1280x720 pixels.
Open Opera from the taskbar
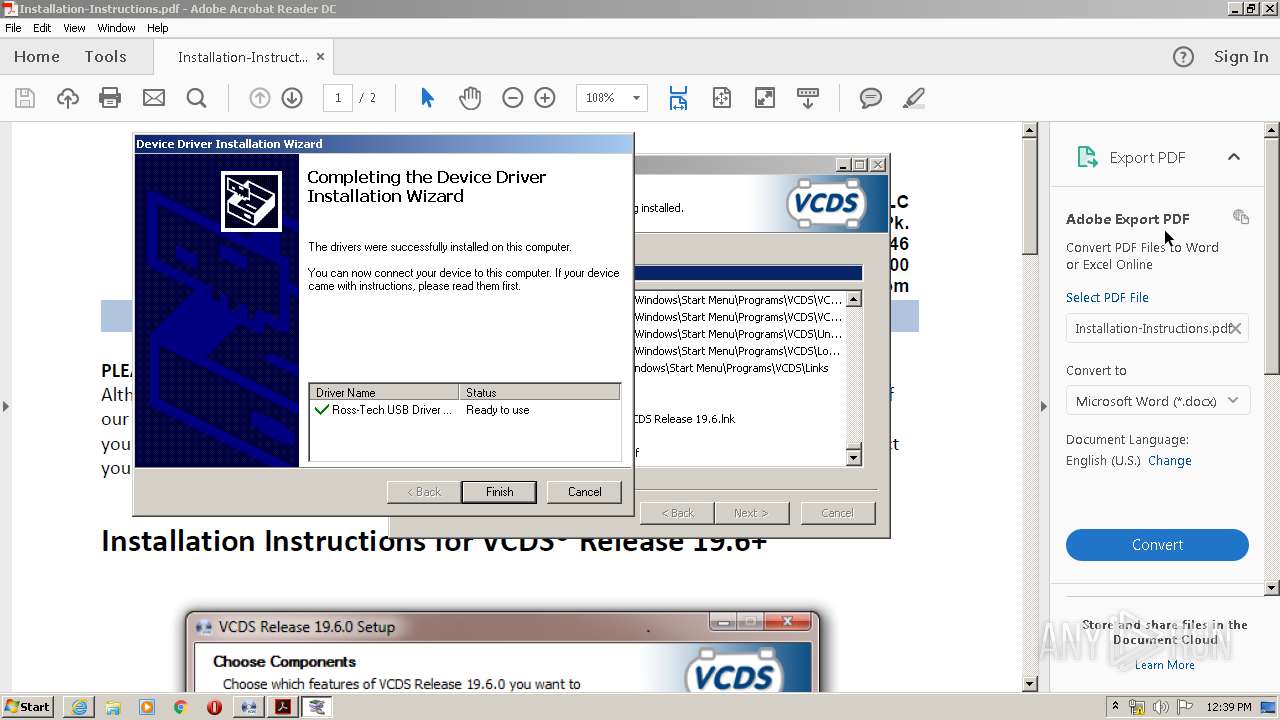pyautogui.click(x=214, y=707)
